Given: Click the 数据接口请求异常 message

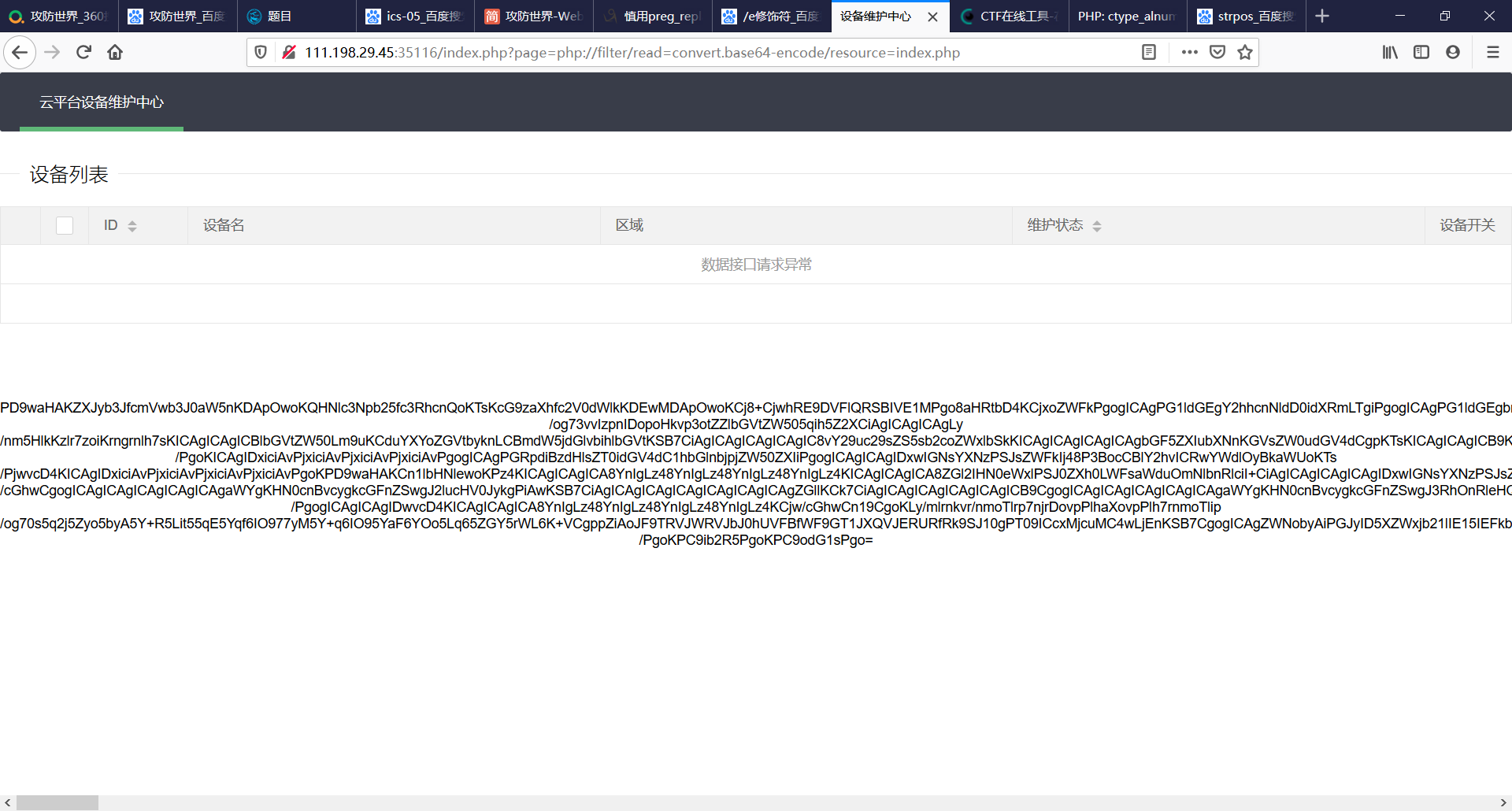Looking at the screenshot, I should click(x=756, y=265).
